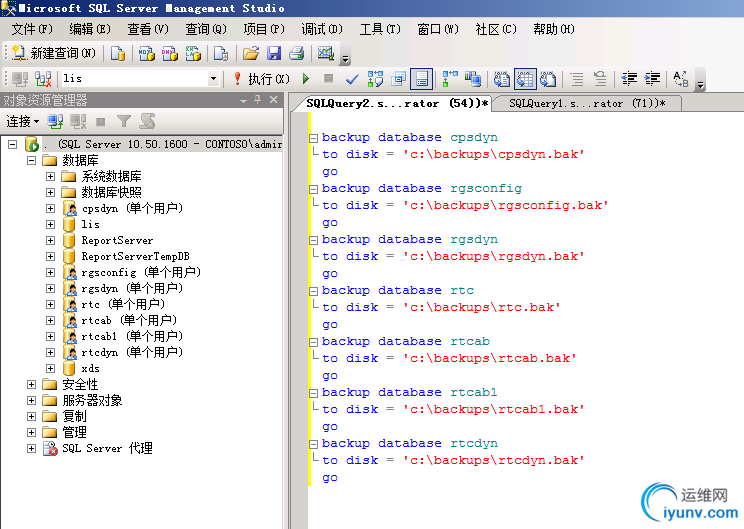Select the xds database in tree
The width and height of the screenshot is (744, 529).
coord(91,369)
